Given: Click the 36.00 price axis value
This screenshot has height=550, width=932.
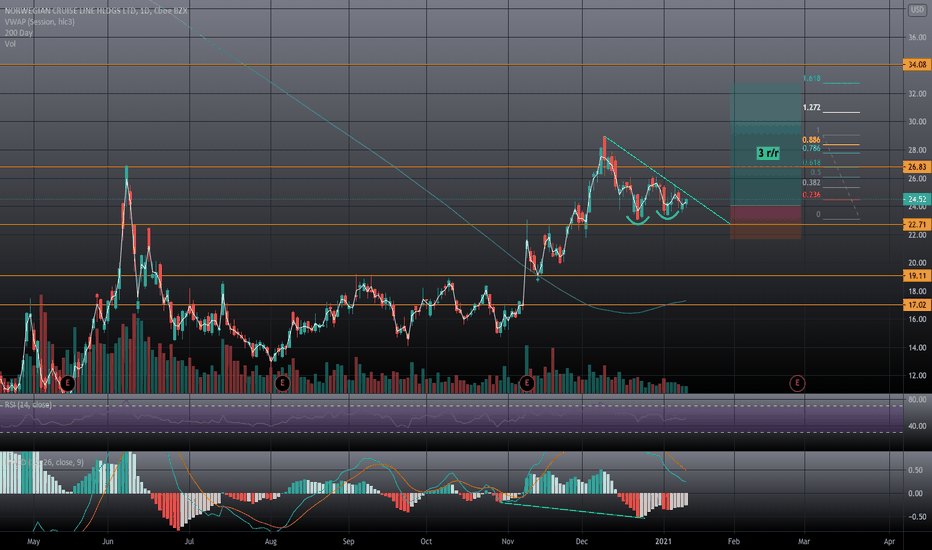Looking at the screenshot, I should tap(917, 37).
